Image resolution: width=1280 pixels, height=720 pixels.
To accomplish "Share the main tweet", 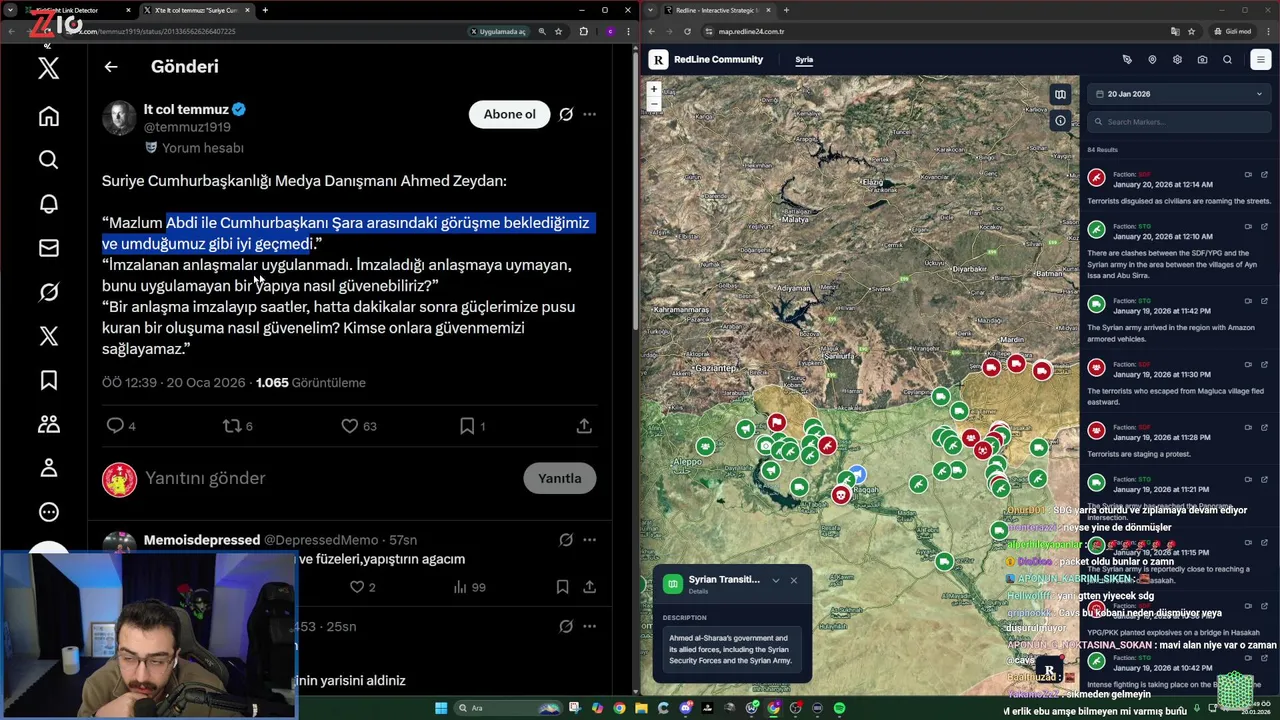I will (x=584, y=426).
